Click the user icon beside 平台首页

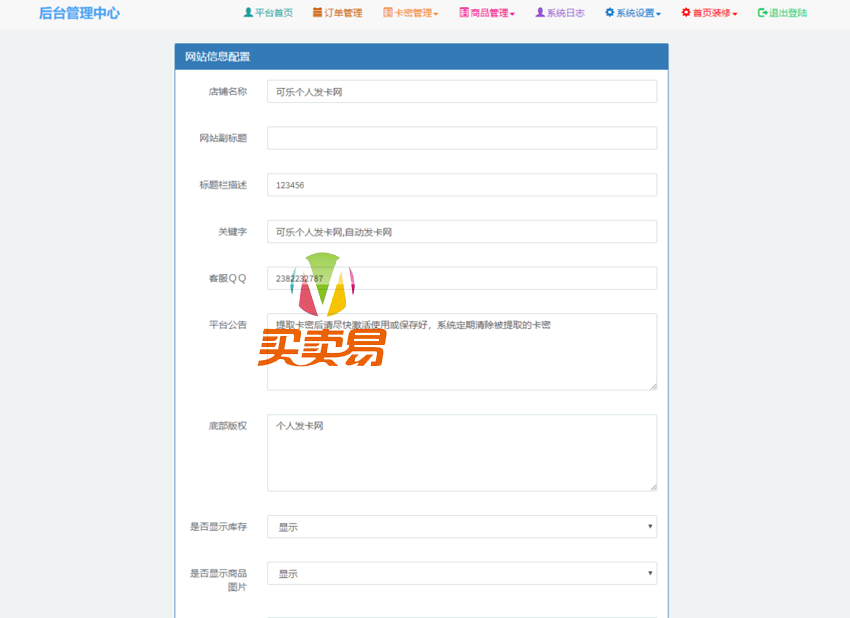248,13
